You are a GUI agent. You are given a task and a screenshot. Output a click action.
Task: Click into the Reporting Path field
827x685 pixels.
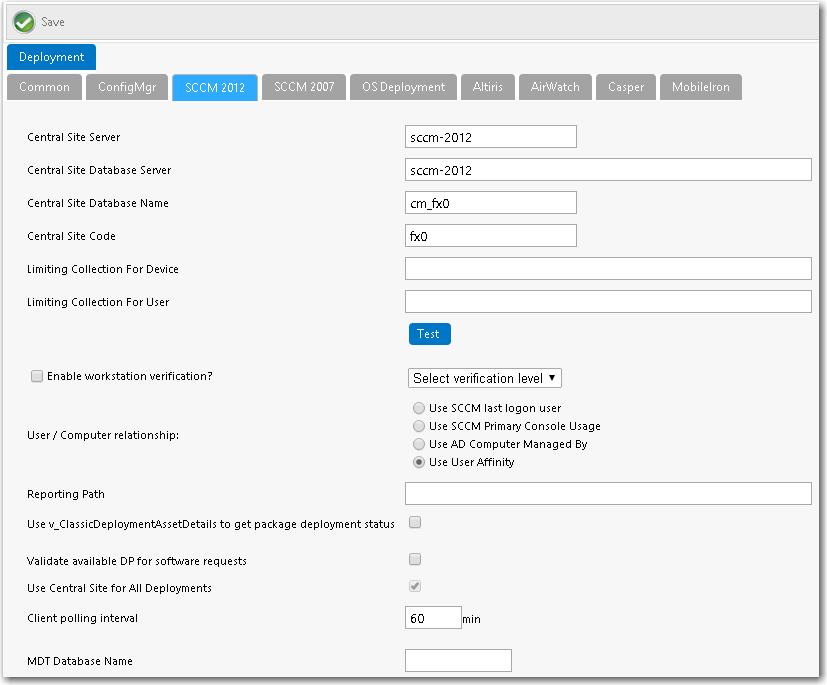tap(607, 494)
